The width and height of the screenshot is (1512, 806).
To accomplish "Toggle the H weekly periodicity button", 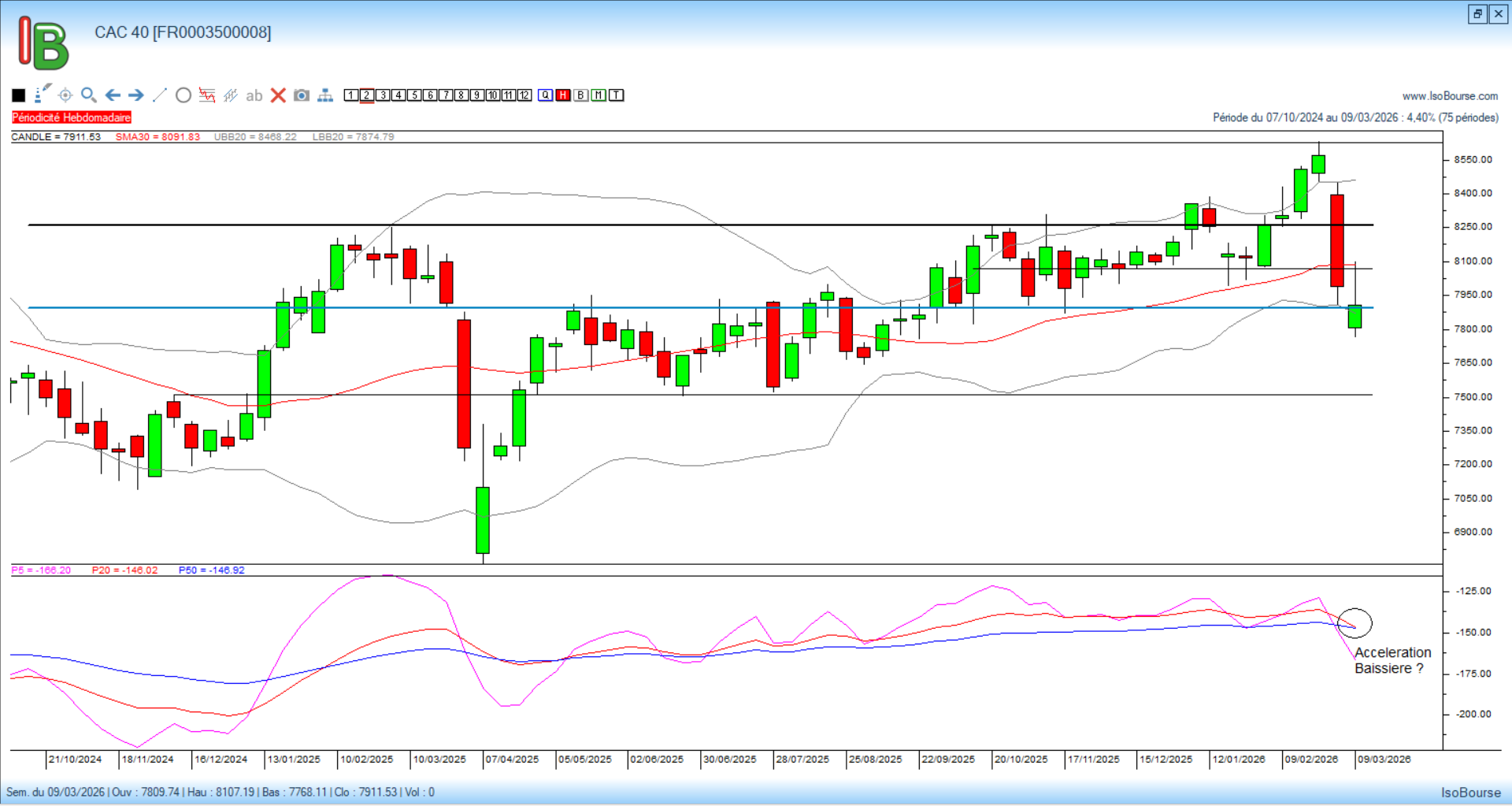I will point(563,95).
